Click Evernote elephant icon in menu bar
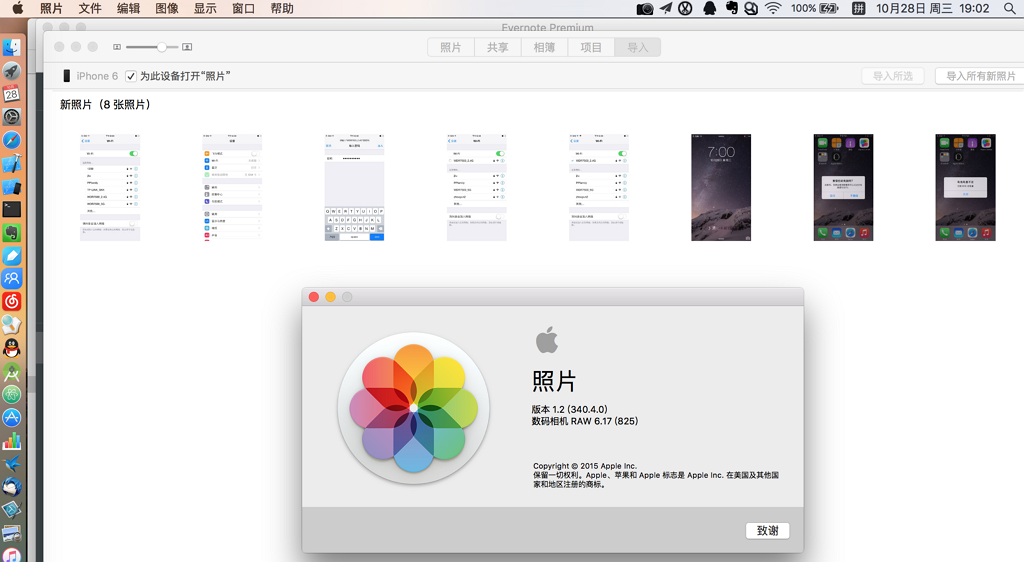Viewport: 1024px width, 562px height. click(x=731, y=8)
